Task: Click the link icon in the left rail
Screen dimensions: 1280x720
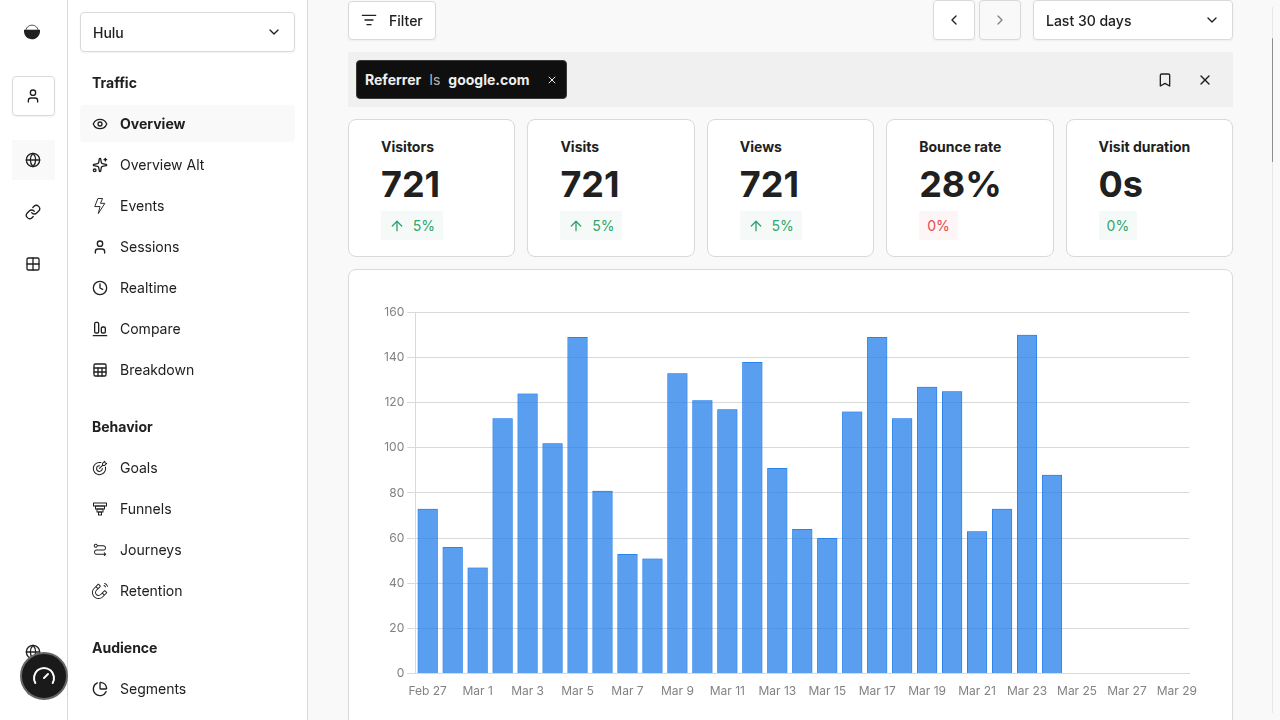Action: pyautogui.click(x=33, y=212)
